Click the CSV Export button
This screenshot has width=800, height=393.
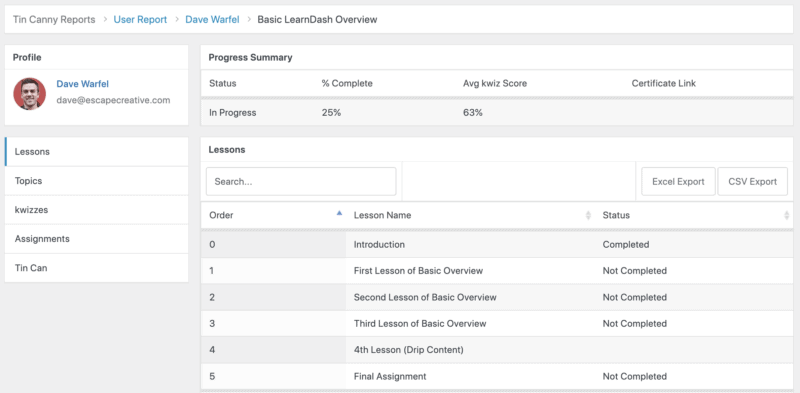click(753, 181)
